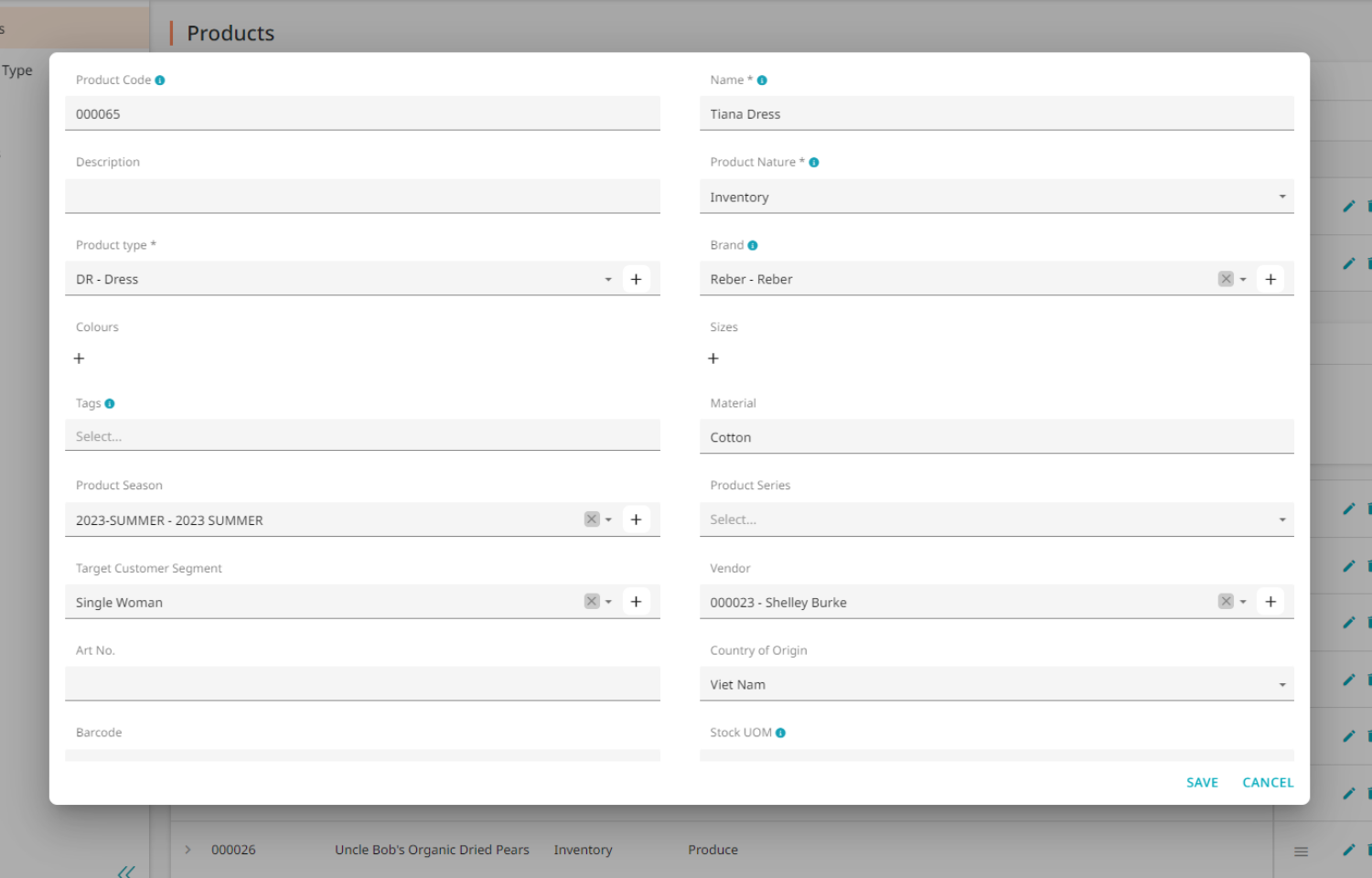The height and width of the screenshot is (878, 1372).
Task: Add a size using the plus icon
Action: click(713, 359)
